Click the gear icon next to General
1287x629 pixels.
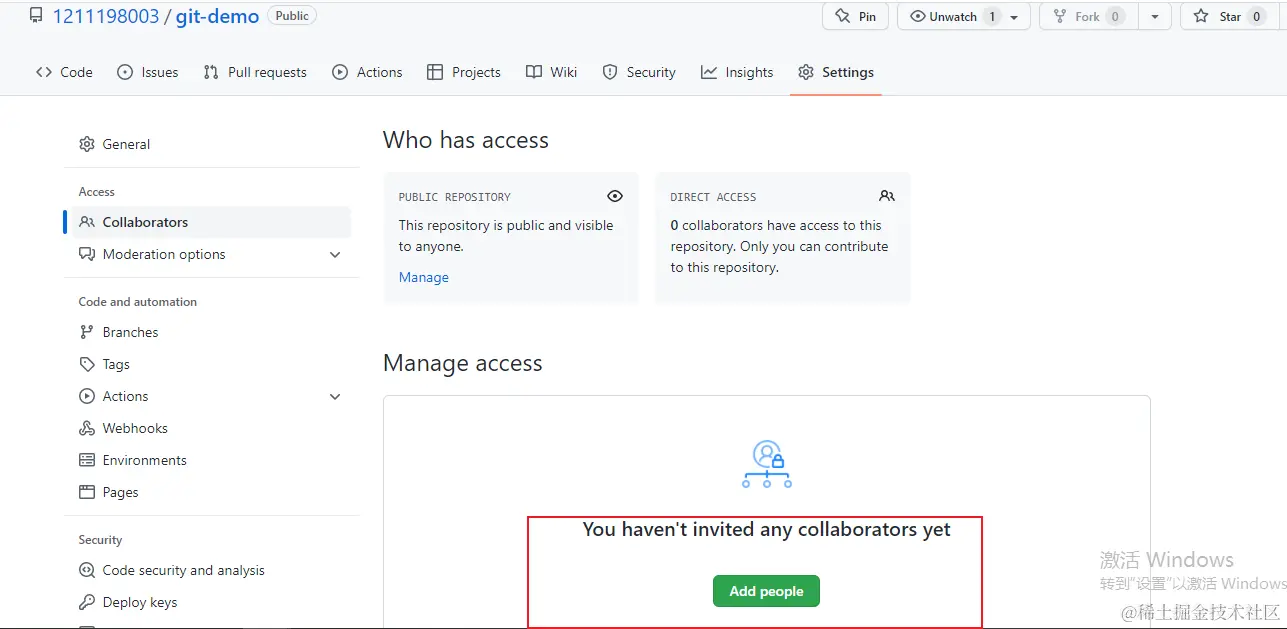pos(87,144)
